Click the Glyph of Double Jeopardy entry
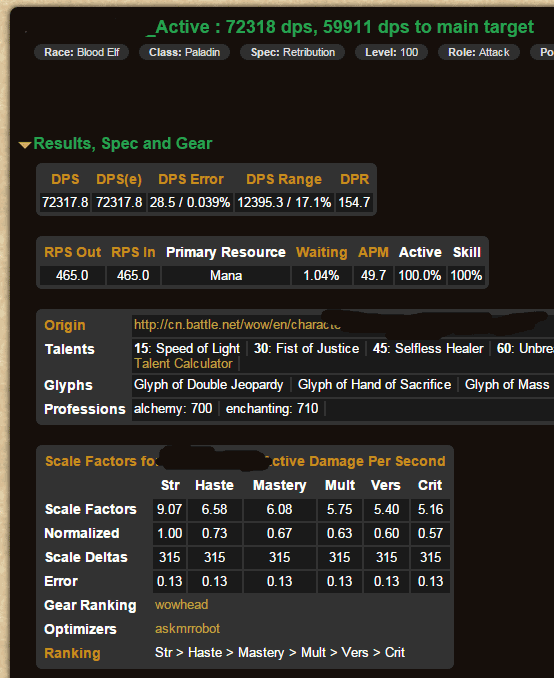Image resolution: width=554 pixels, height=678 pixels. click(x=208, y=384)
